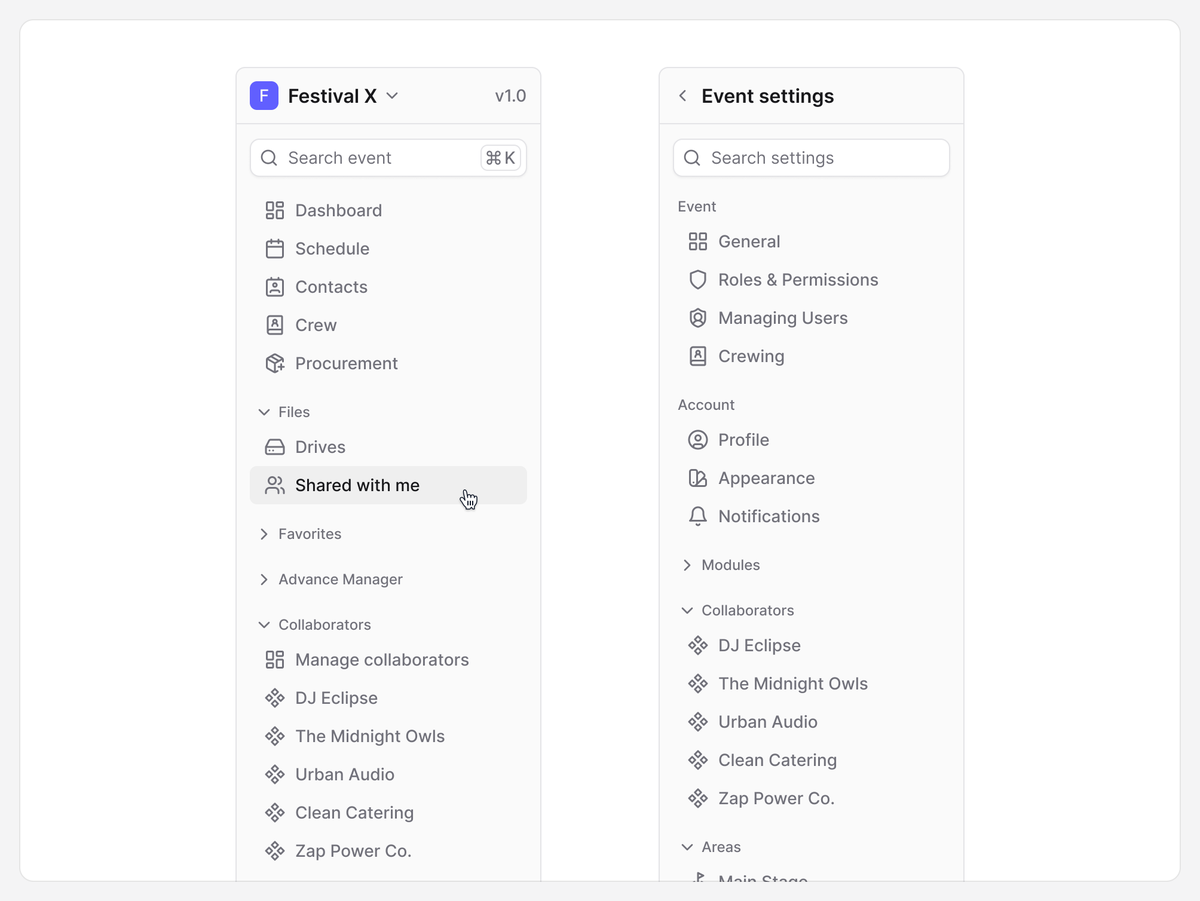Click the Profile user circle icon
Screen dimensions: 1200x901
698,440
